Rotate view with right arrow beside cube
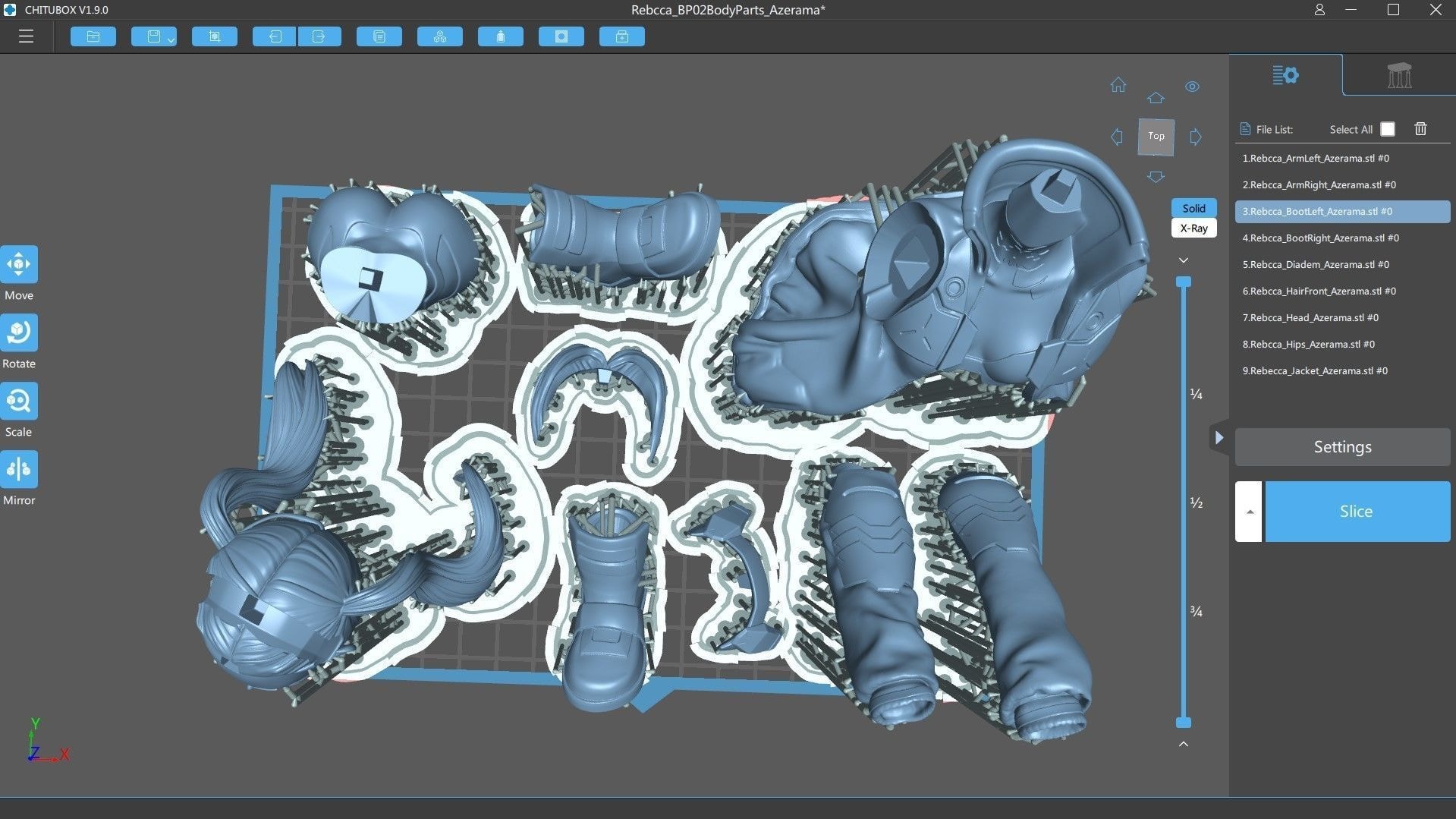This screenshot has height=819, width=1456. 1196,137
